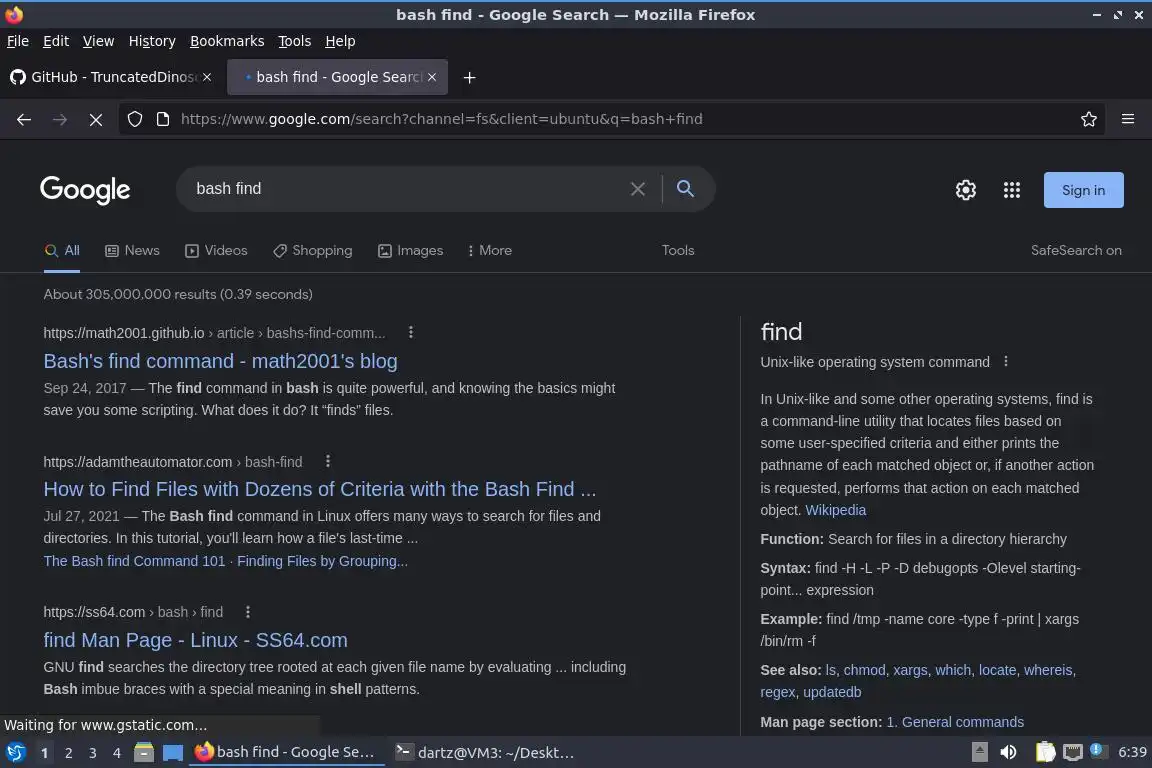Stop loading the page

96,119
